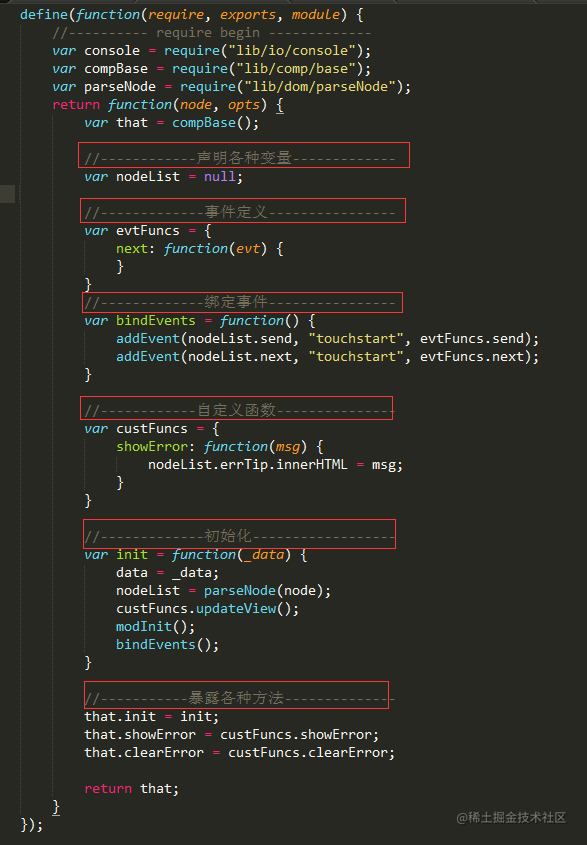Click the 'that.init = init;' line

(x=151, y=717)
